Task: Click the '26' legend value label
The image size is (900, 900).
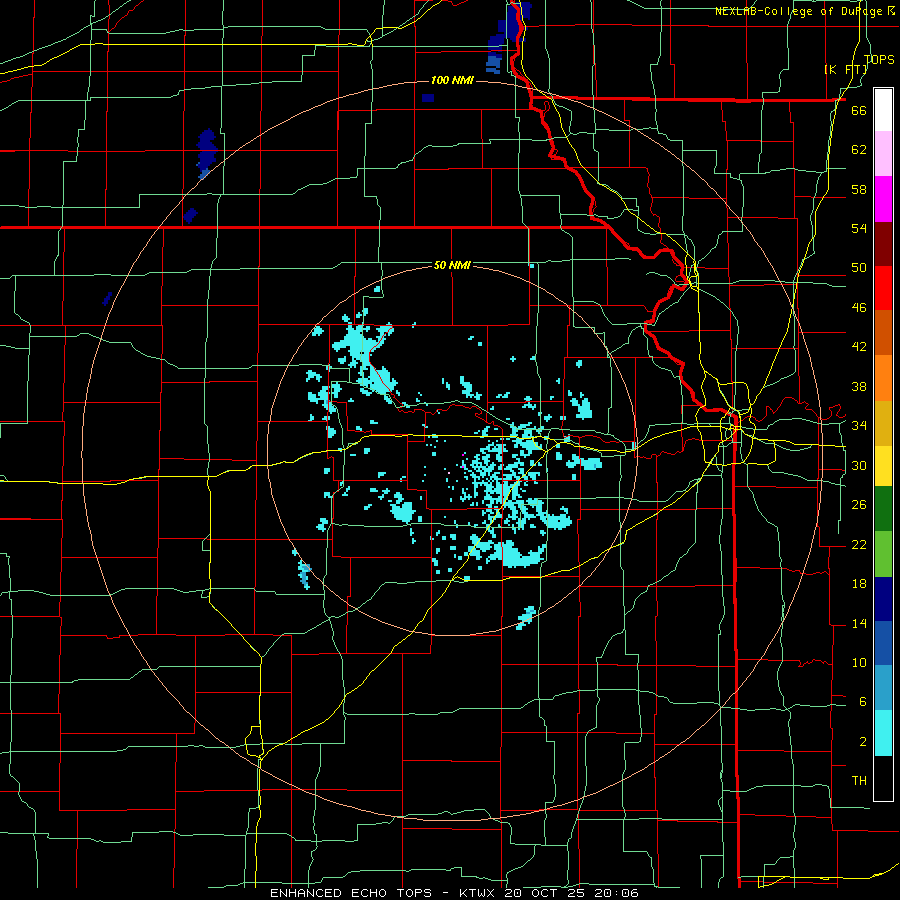Action: tap(859, 505)
